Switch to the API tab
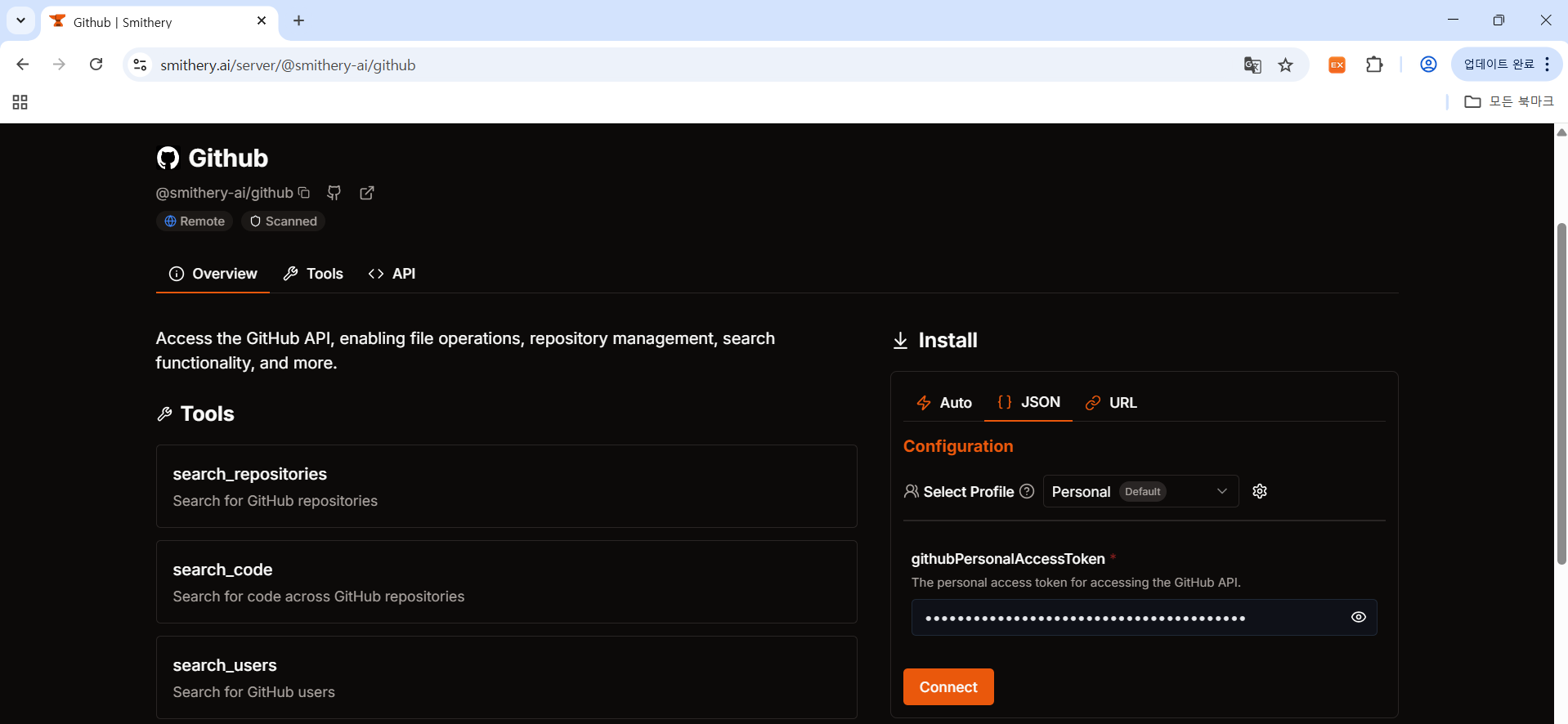Viewport: 1568px width, 724px height. [392, 274]
